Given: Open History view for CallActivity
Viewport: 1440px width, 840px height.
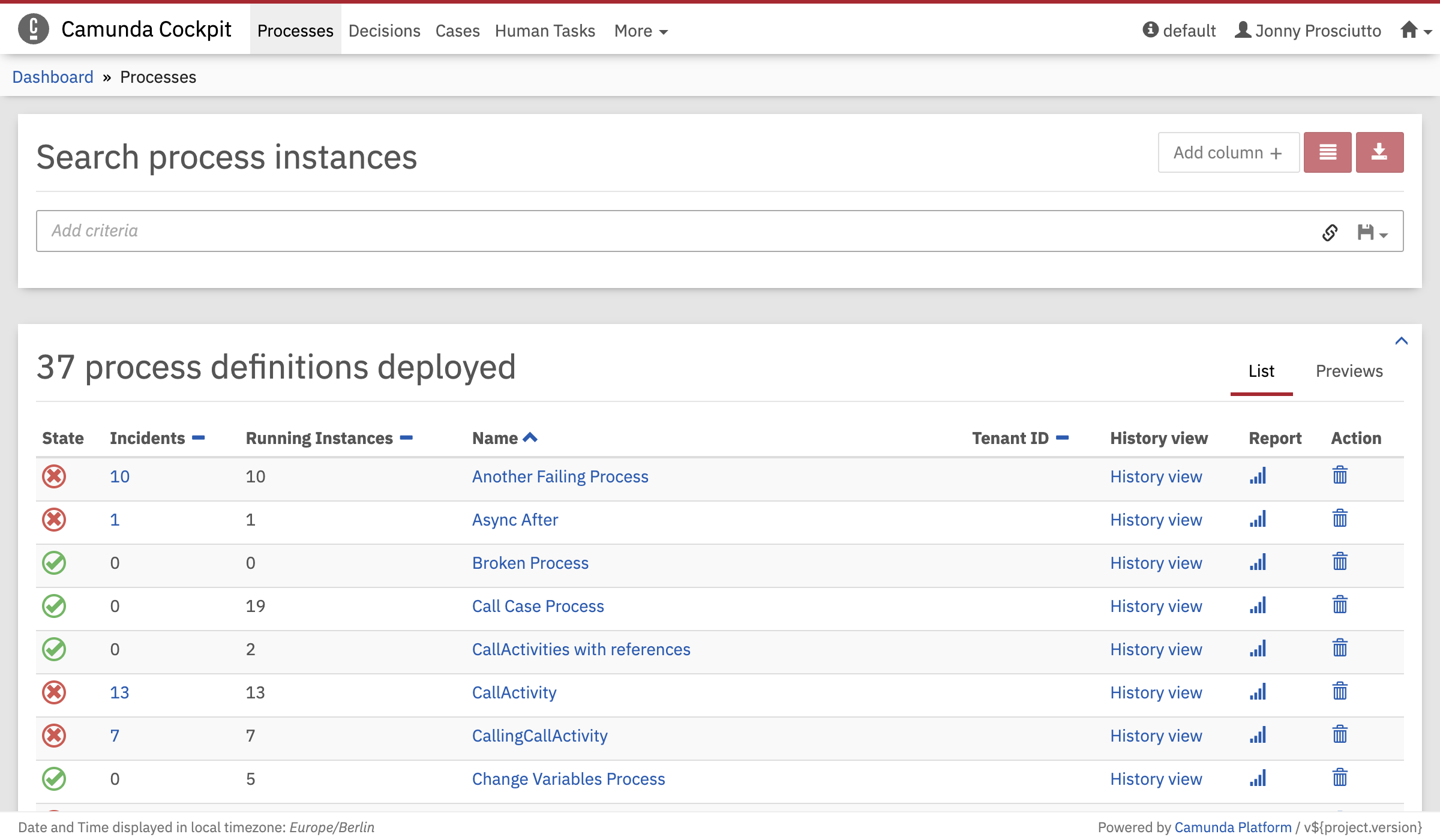Looking at the screenshot, I should [1156, 692].
